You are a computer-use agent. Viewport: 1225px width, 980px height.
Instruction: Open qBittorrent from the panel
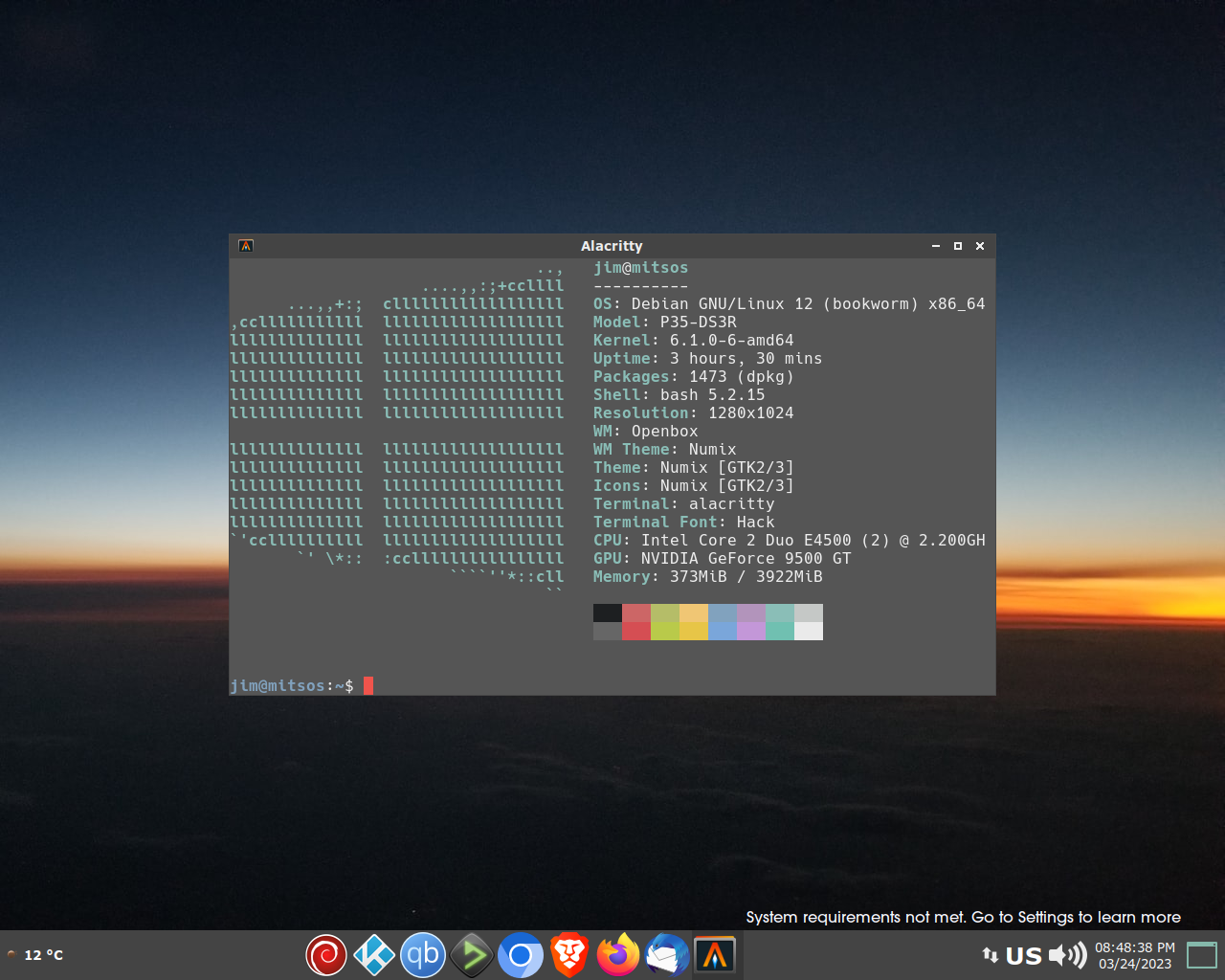click(x=423, y=955)
